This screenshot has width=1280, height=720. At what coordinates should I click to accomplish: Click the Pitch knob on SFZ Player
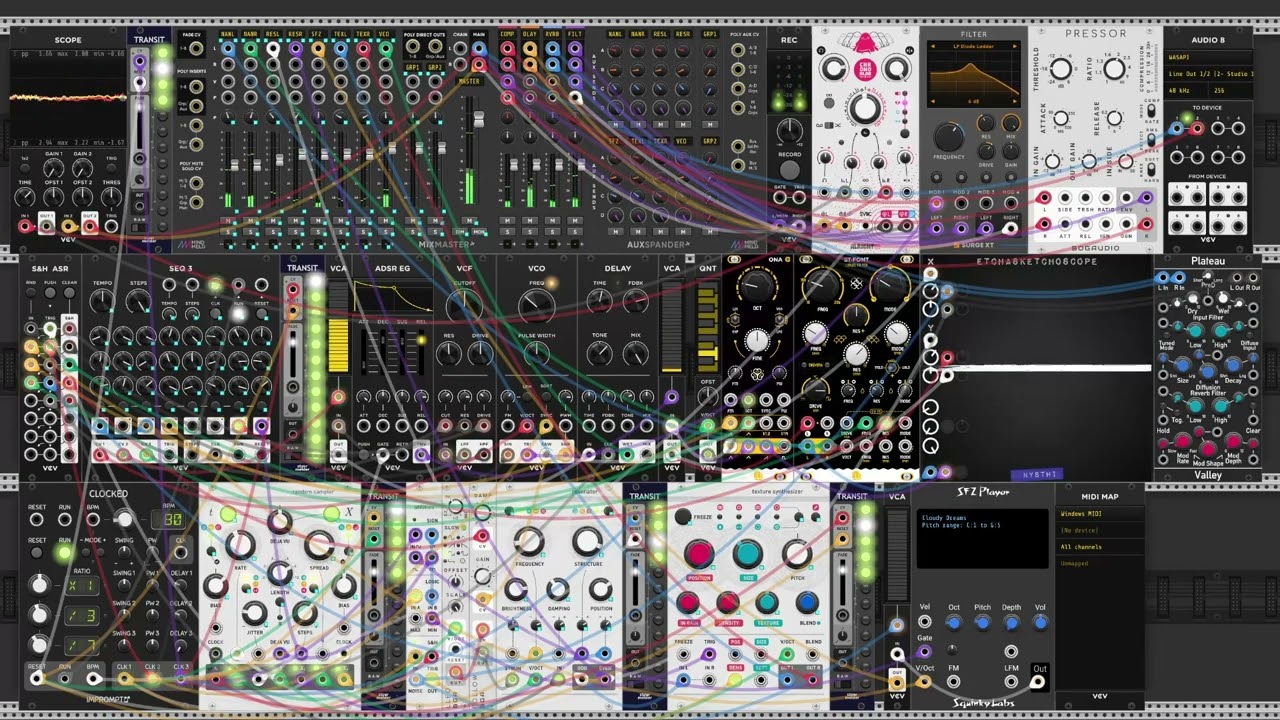pos(982,622)
